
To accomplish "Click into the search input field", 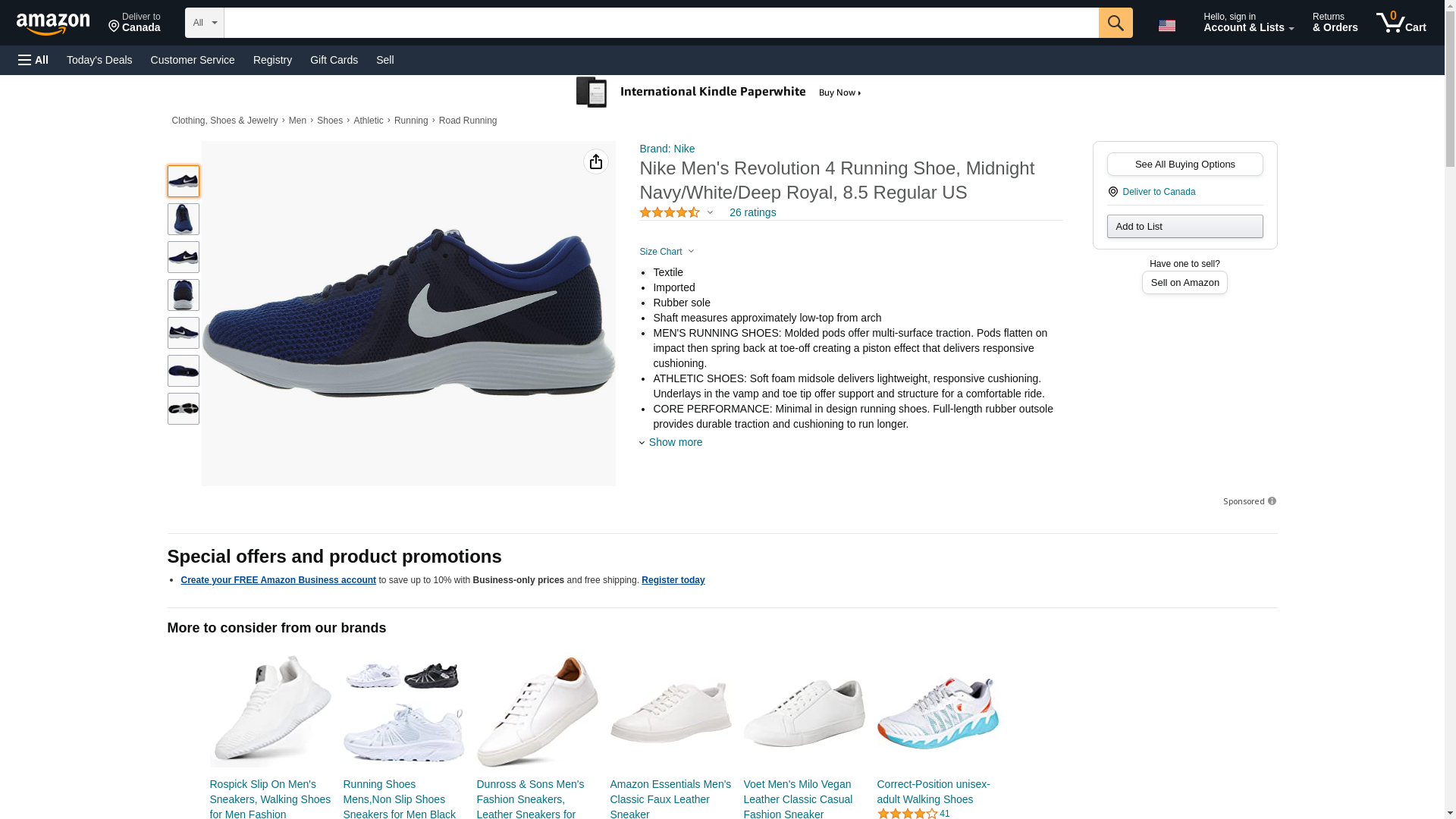I will [661, 23].
